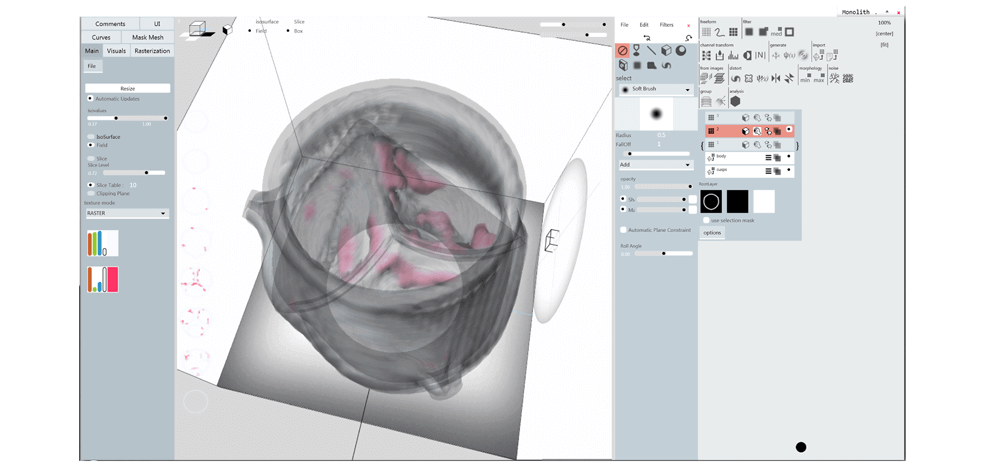Click the Resize button
The width and height of the screenshot is (990, 468).
[x=128, y=88]
